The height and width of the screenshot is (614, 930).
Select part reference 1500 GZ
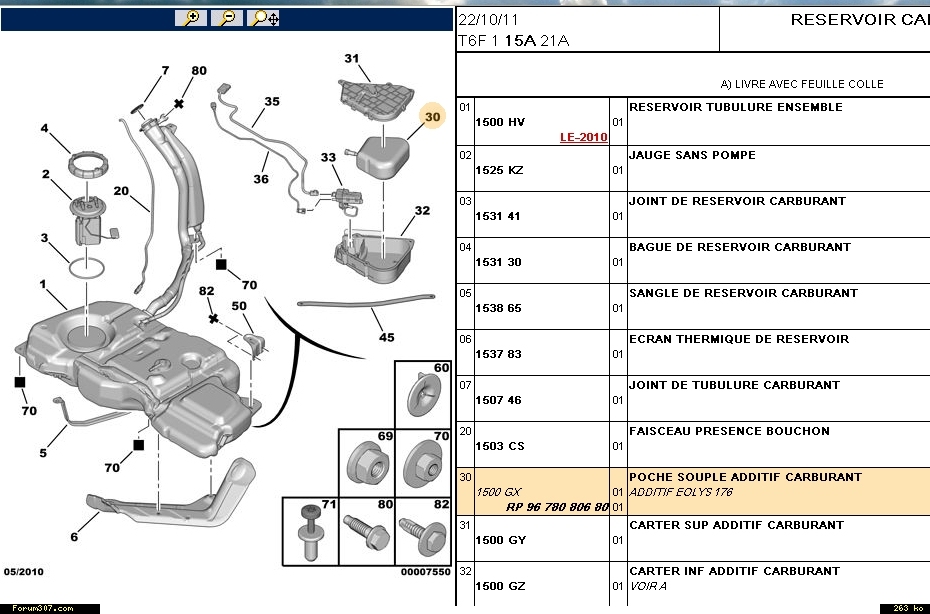point(500,586)
